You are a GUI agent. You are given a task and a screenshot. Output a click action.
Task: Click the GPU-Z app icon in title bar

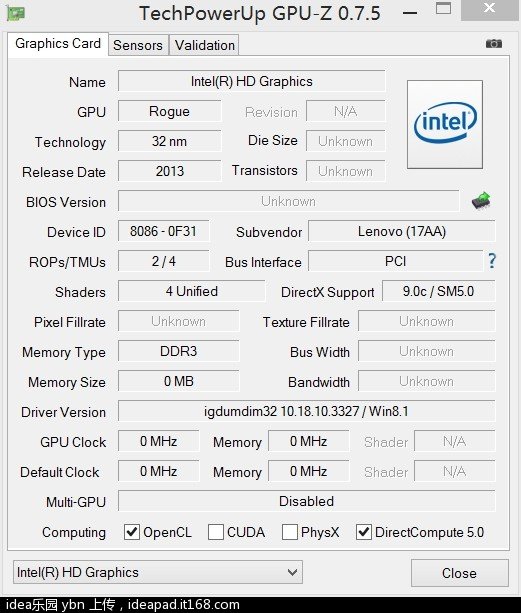tap(16, 14)
